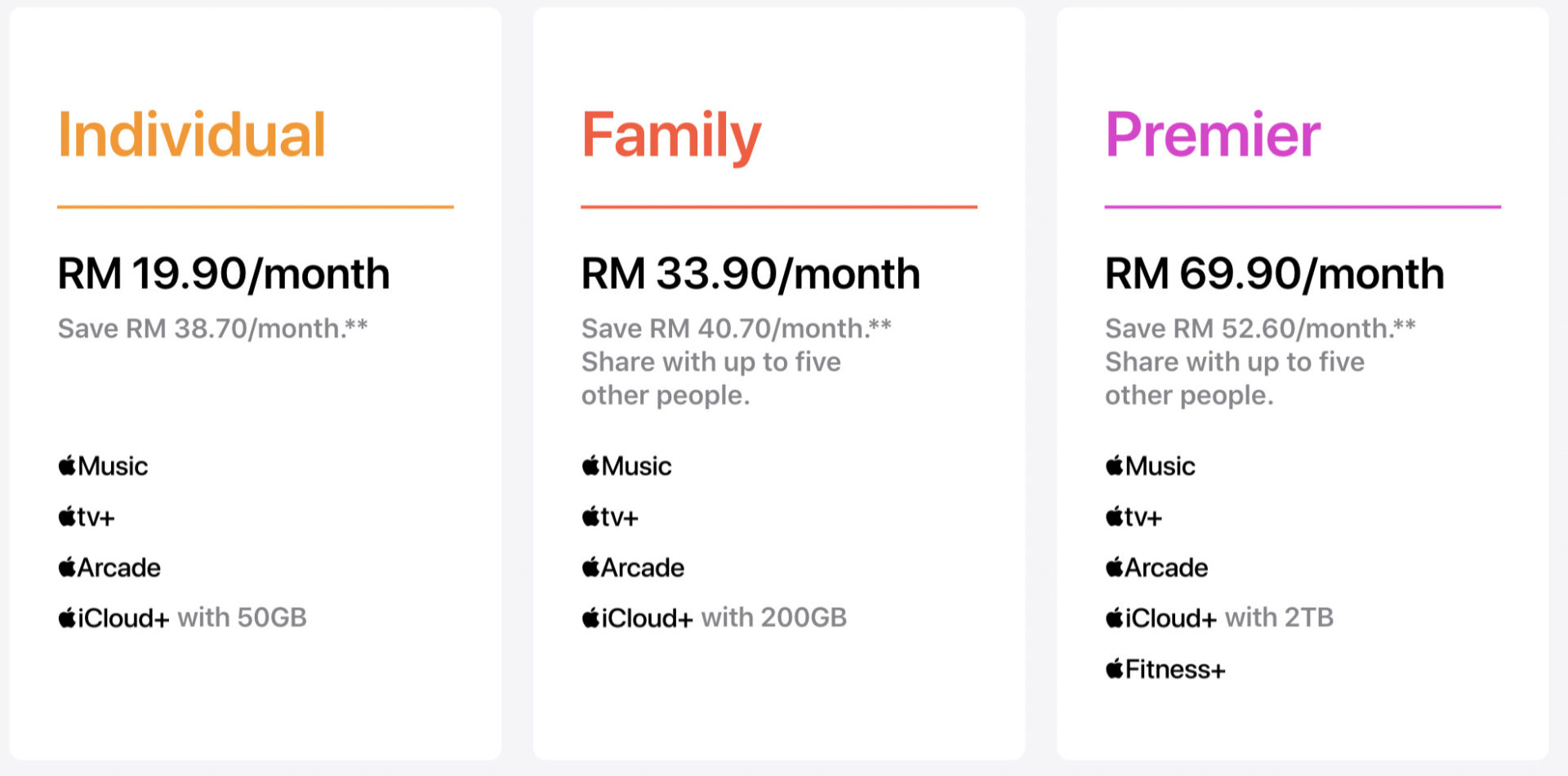Click iCloud+ with 50GB logo
Image resolution: width=1568 pixels, height=776 pixels.
114,618
